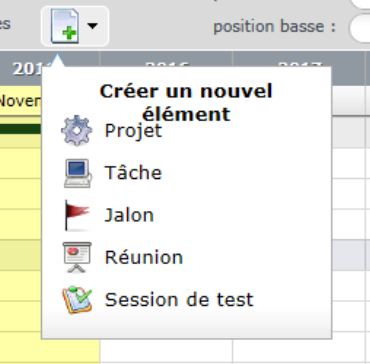Screen dimensions: 370x364
Task: Click the field above position basse
Action: 360,4
